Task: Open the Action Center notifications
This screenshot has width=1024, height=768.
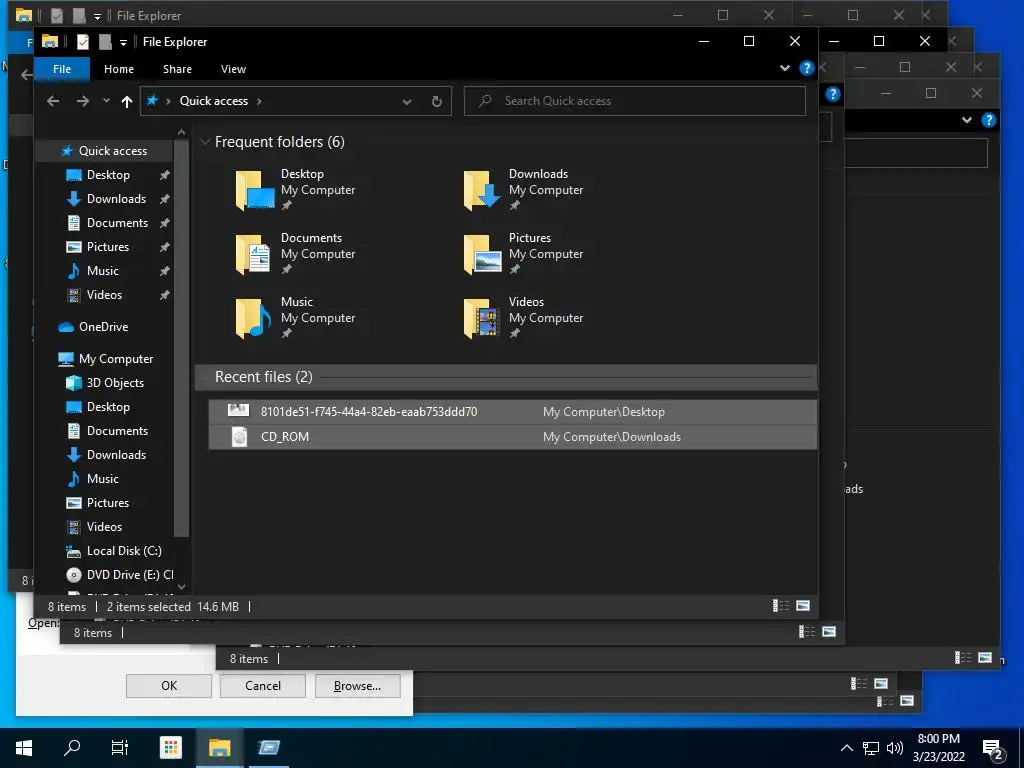Action: click(993, 749)
